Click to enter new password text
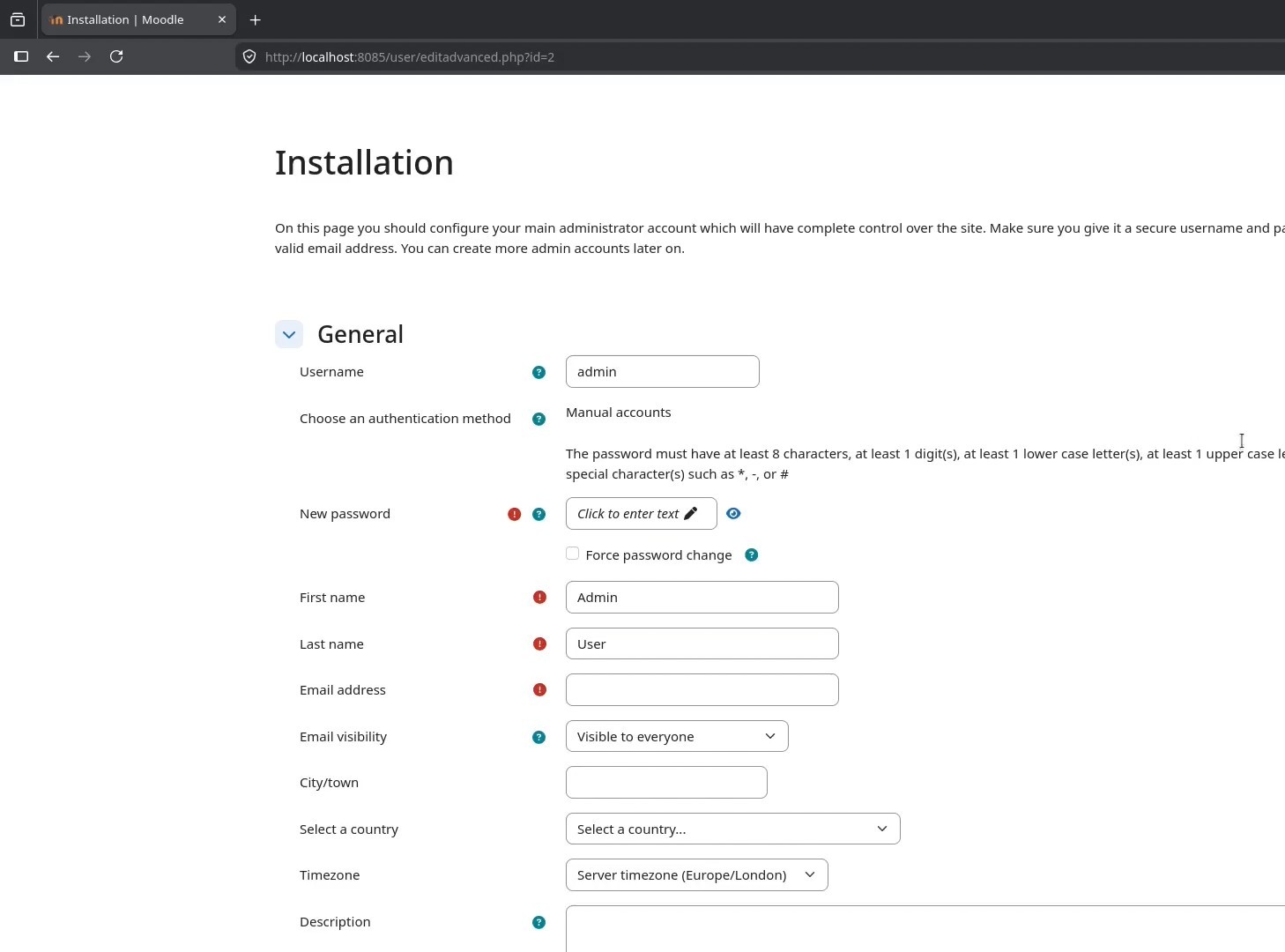This screenshot has width=1285, height=952. point(641,513)
